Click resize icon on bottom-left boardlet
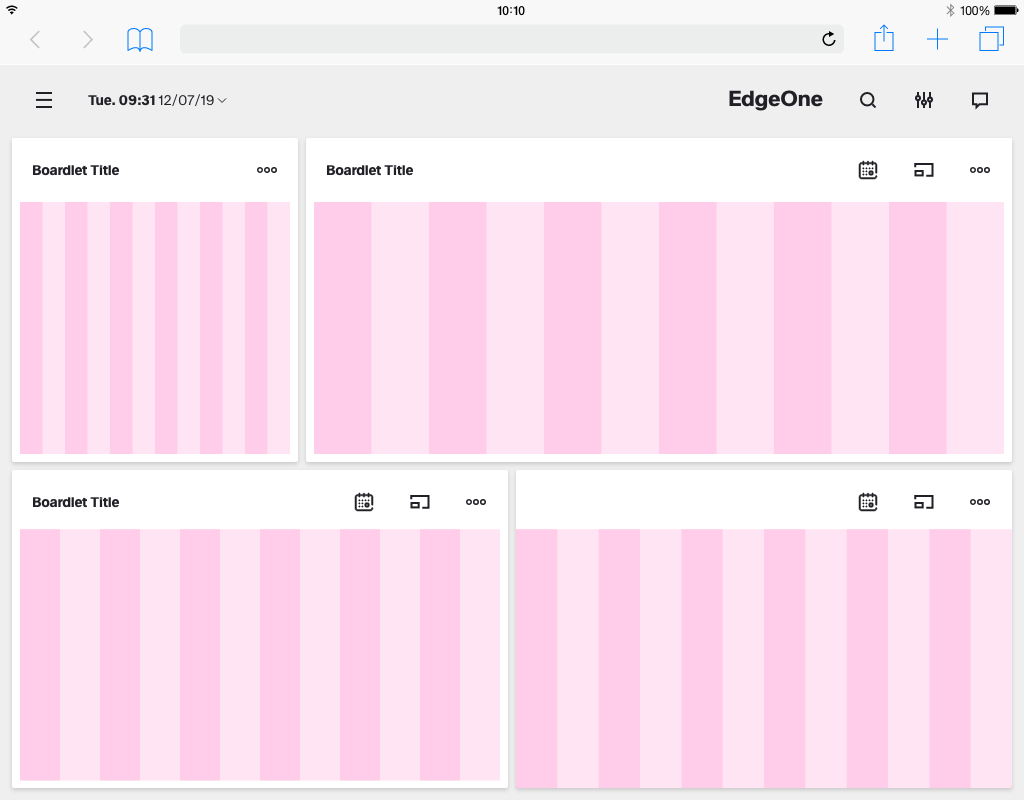 420,502
